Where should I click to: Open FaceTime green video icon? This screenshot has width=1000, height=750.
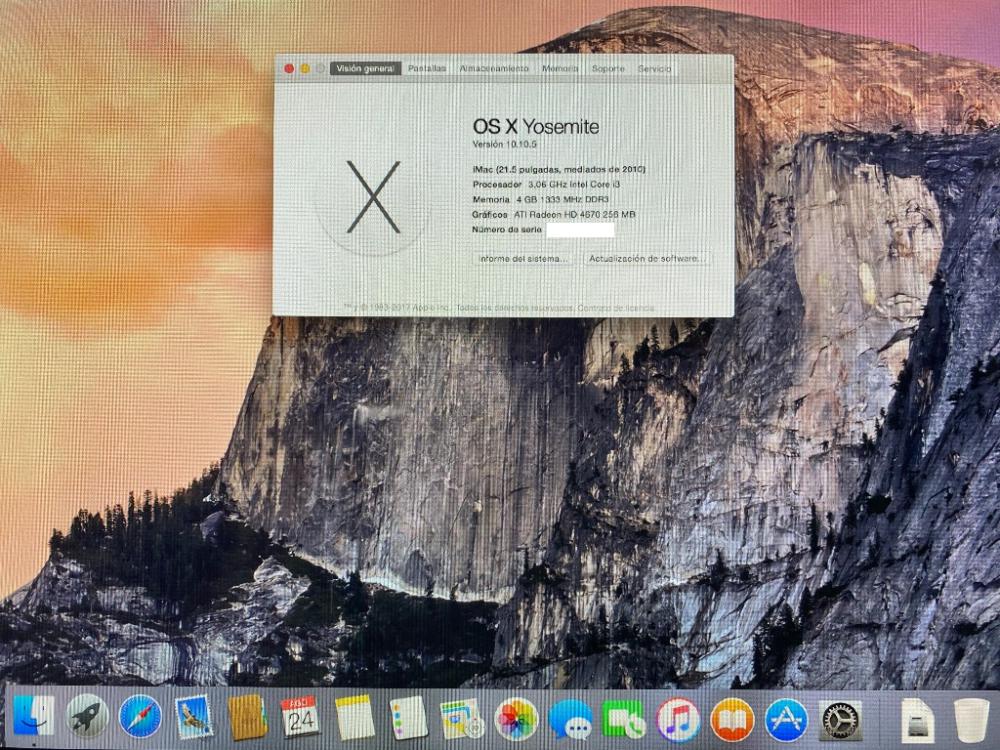tap(623, 719)
